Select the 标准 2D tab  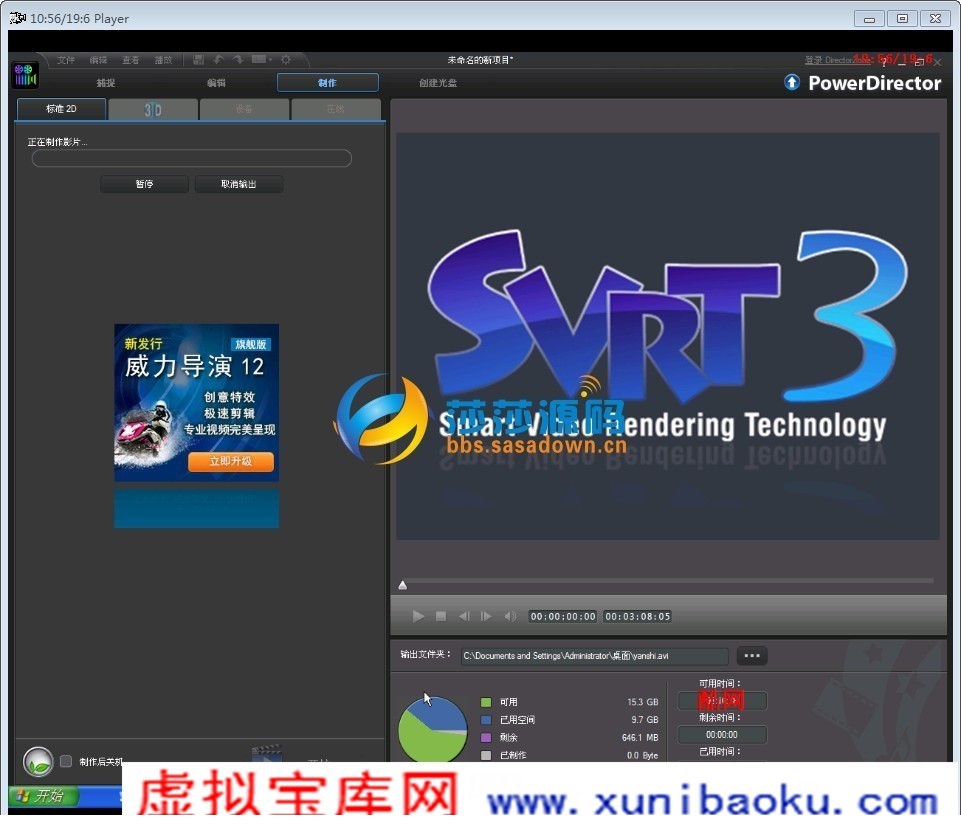[61, 109]
